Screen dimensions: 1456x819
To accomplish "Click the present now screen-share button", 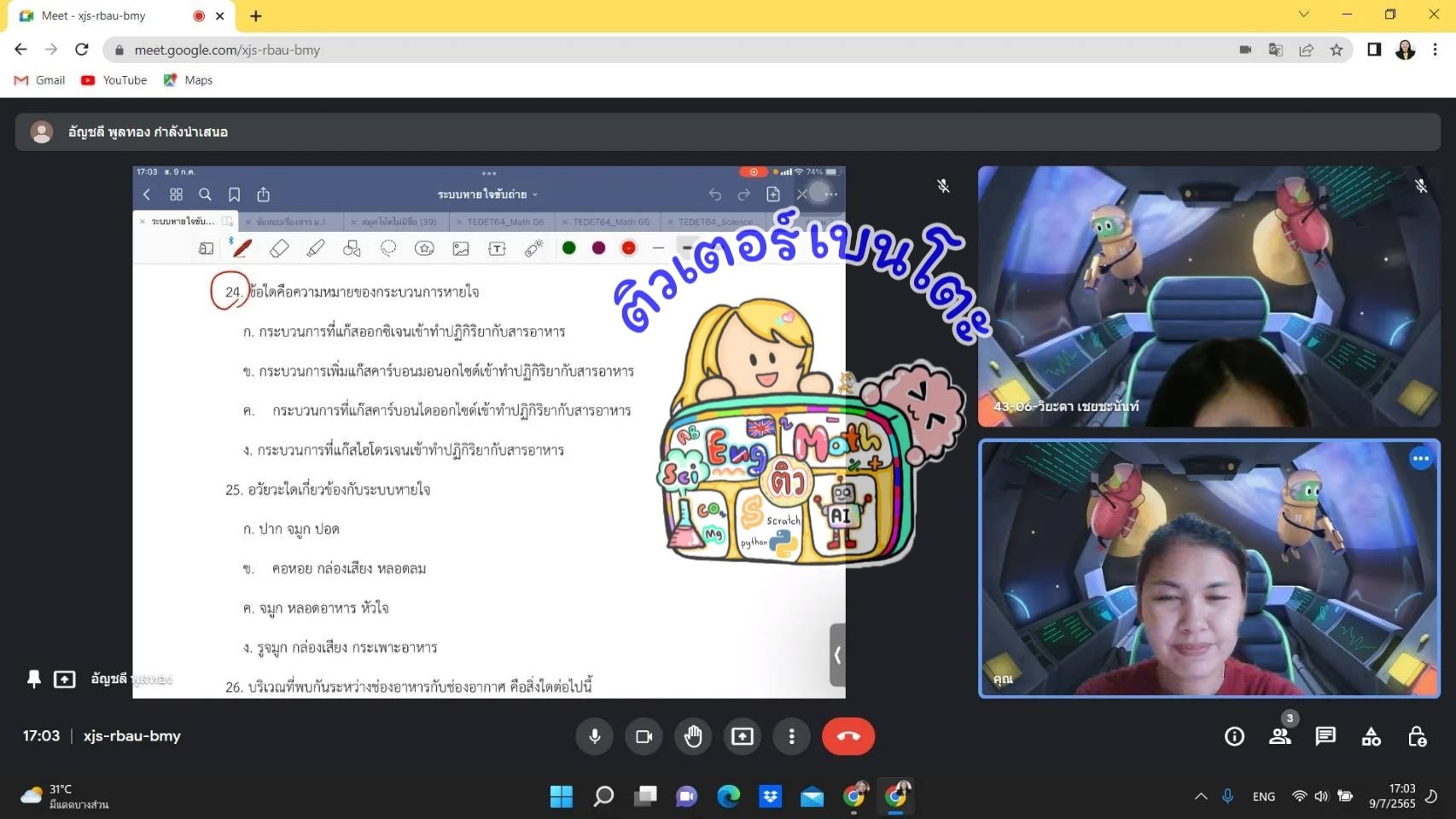I will 743,736.
